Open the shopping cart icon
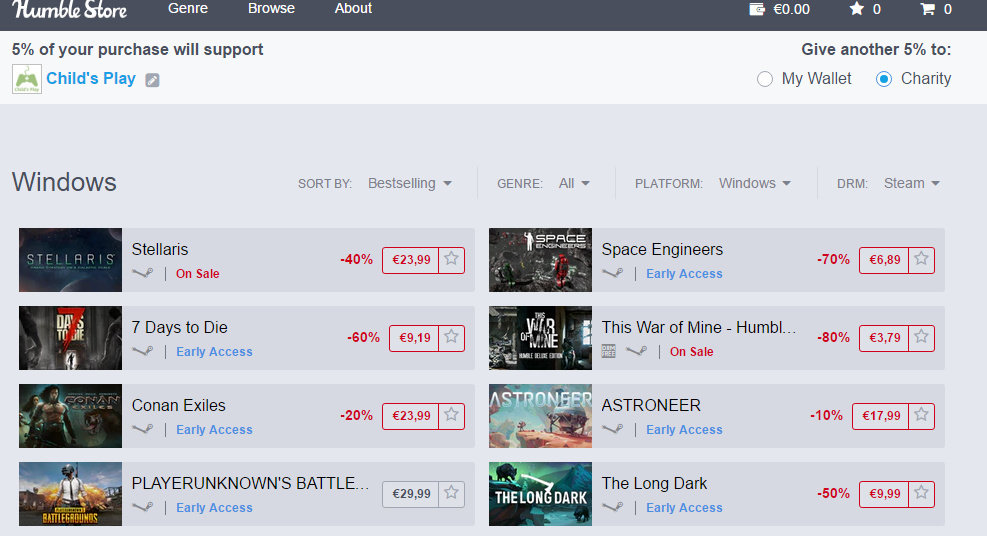This screenshot has height=536, width=987. click(x=927, y=9)
